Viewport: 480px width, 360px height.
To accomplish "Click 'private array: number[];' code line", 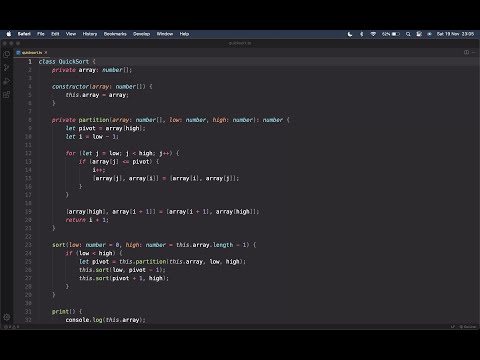I will pyautogui.click(x=92, y=70).
